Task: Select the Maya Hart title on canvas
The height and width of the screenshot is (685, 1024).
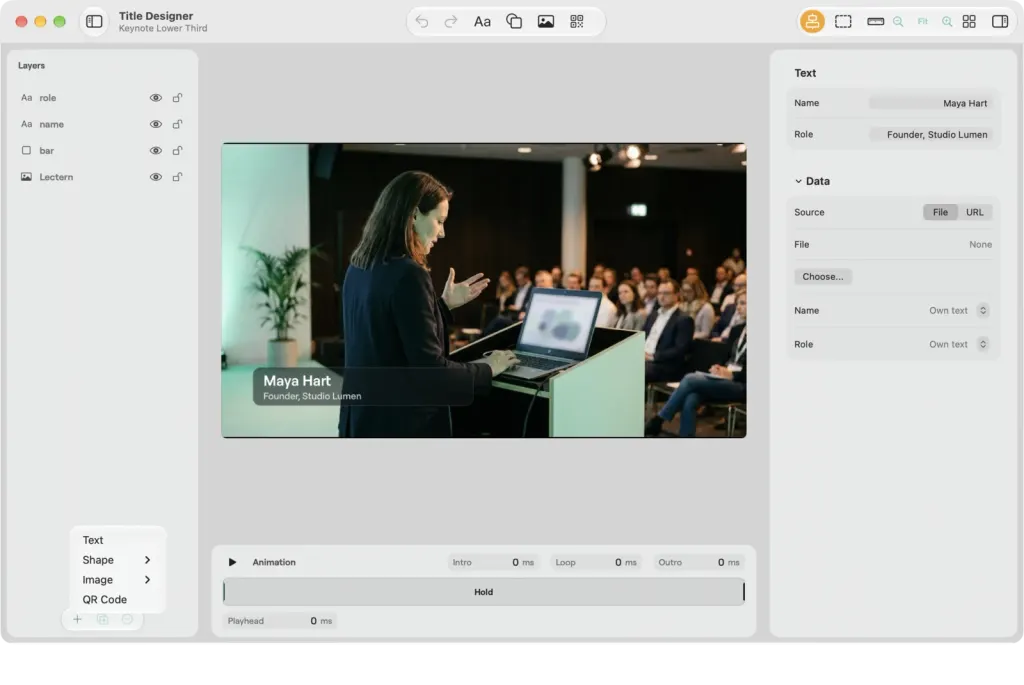Action: point(297,381)
